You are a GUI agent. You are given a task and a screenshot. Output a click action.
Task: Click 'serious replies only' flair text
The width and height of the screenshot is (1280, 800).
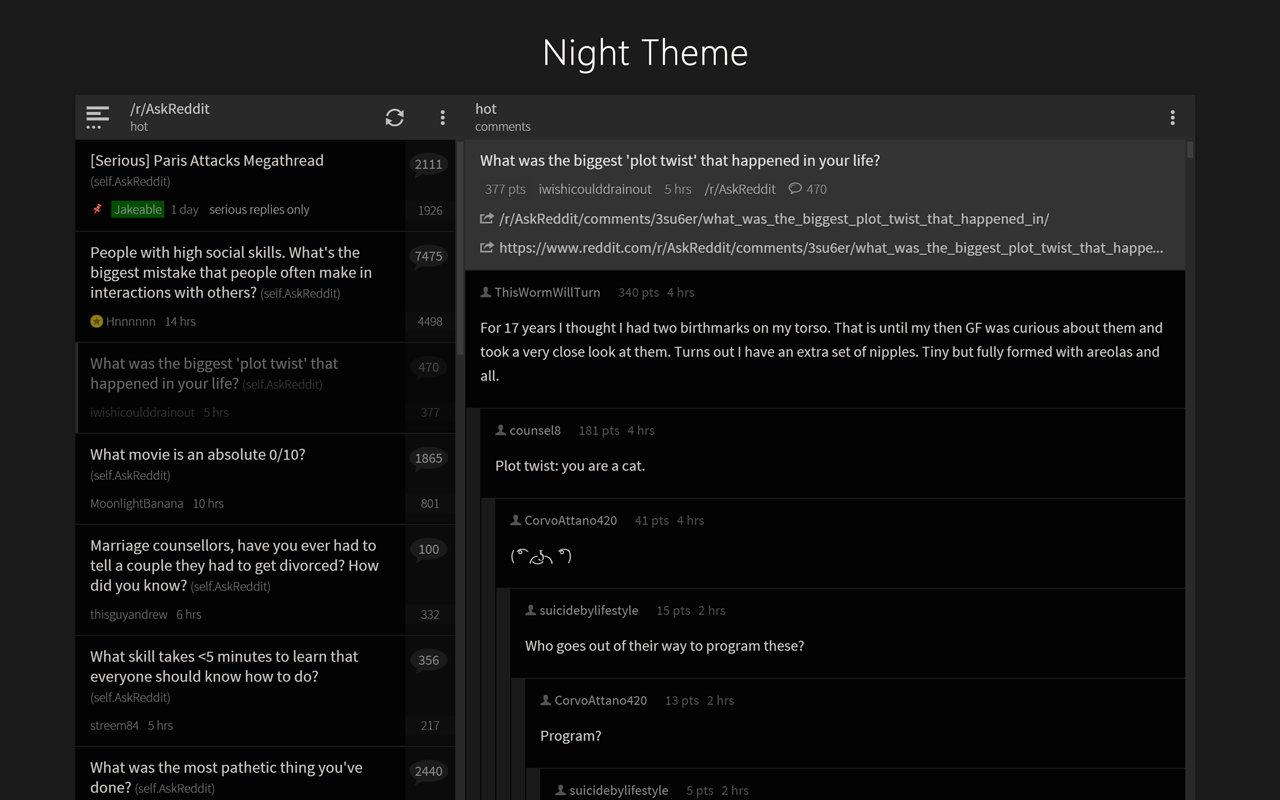coord(259,209)
